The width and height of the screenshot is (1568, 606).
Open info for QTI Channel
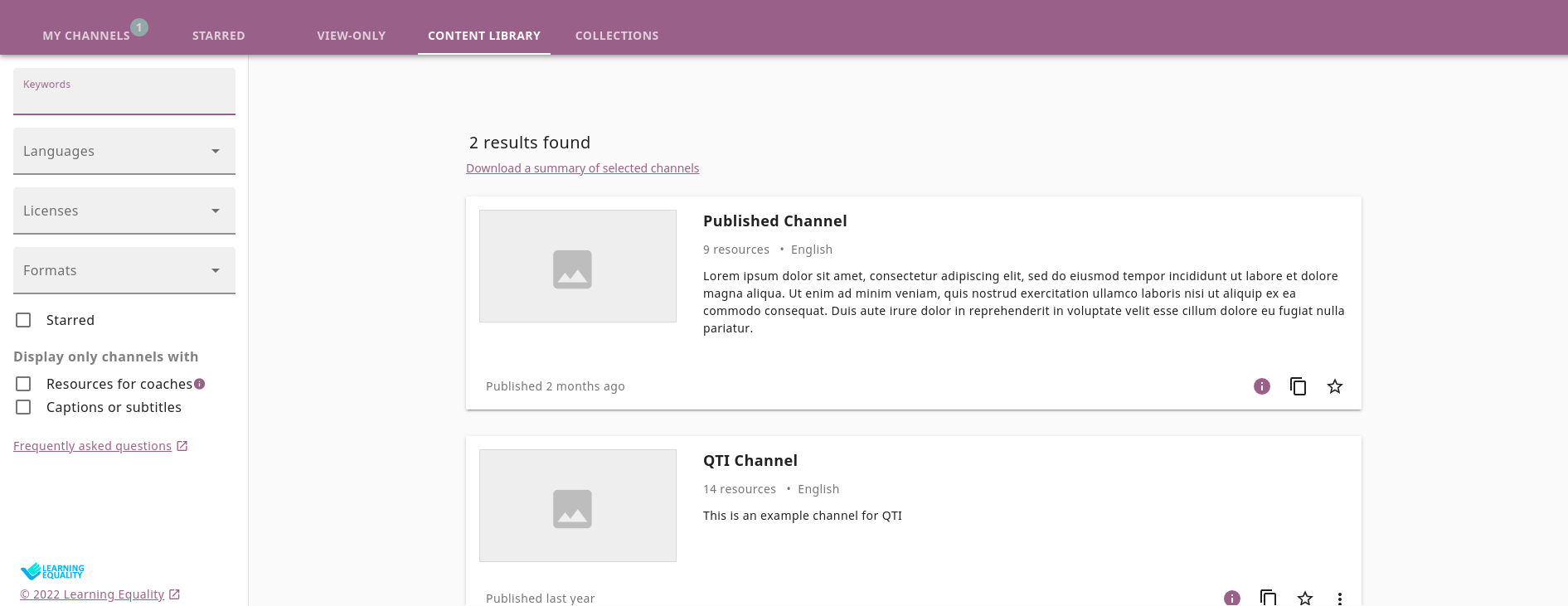point(1232,598)
